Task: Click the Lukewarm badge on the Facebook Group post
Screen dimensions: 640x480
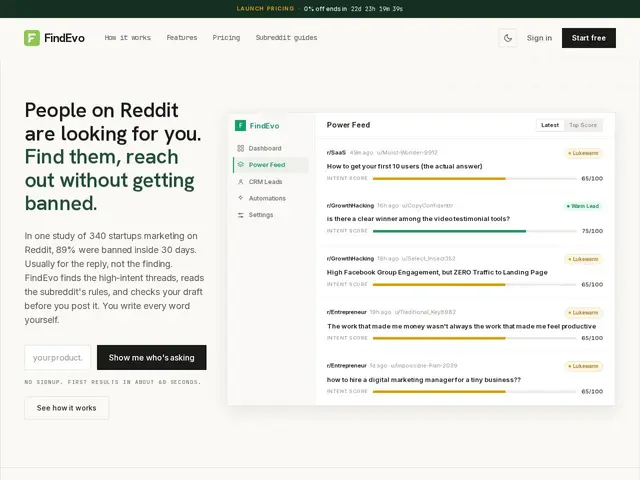Action: [583, 259]
